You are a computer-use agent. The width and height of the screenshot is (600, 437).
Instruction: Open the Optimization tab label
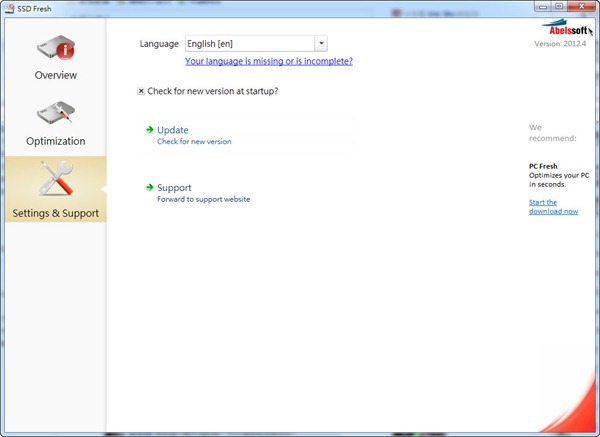pos(55,141)
